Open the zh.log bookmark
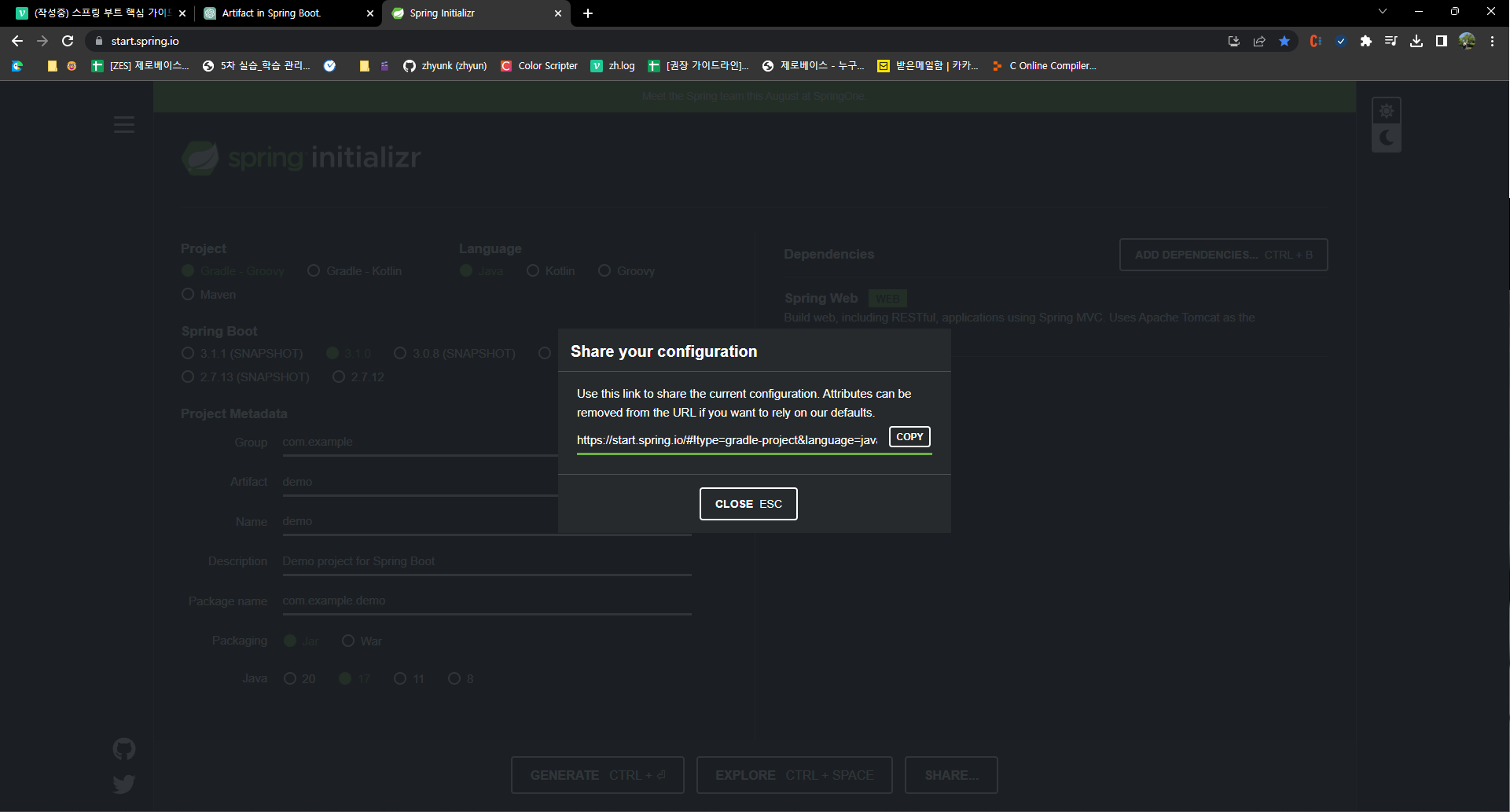Viewport: 1510px width, 812px height. (x=612, y=66)
